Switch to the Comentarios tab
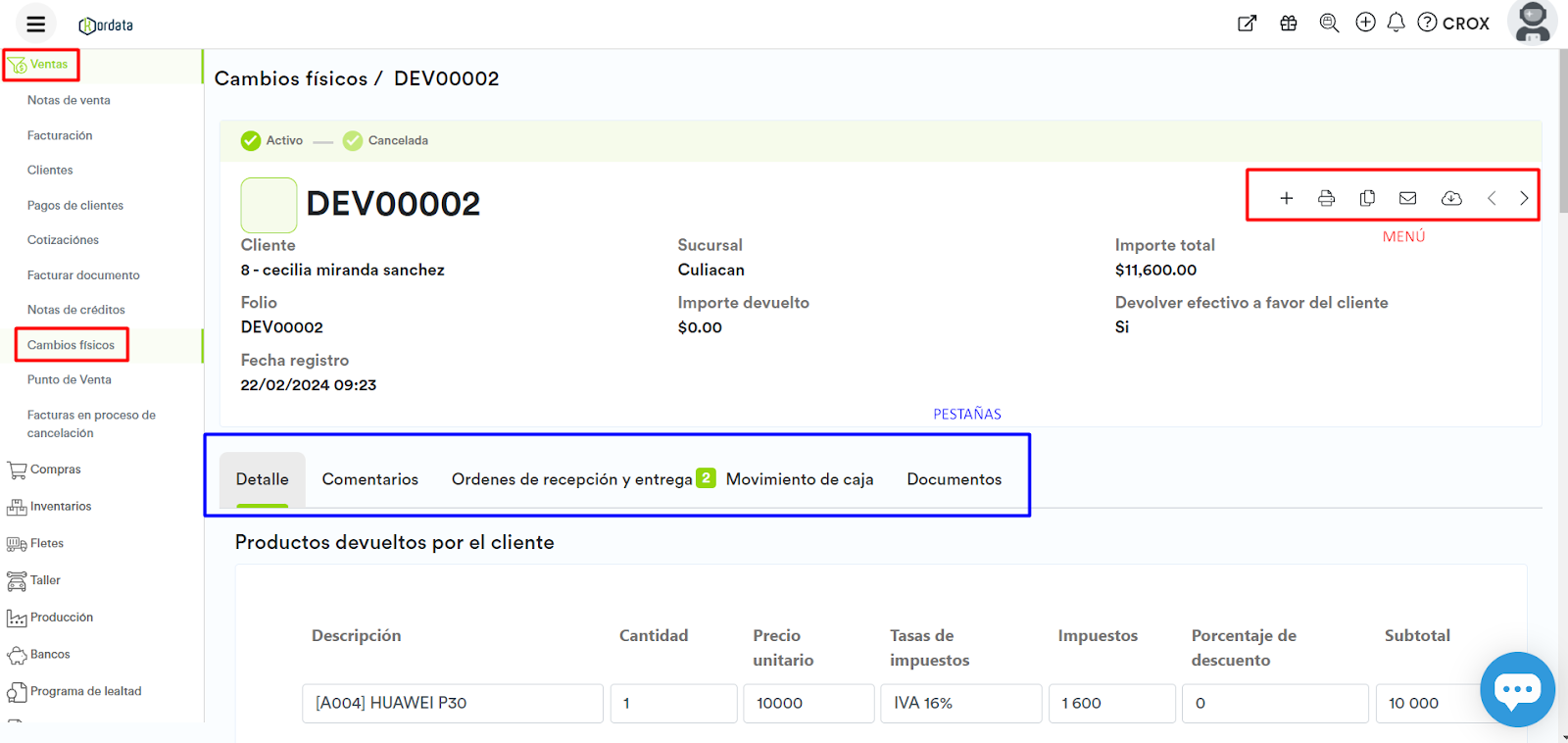1568x743 pixels. coord(369,479)
